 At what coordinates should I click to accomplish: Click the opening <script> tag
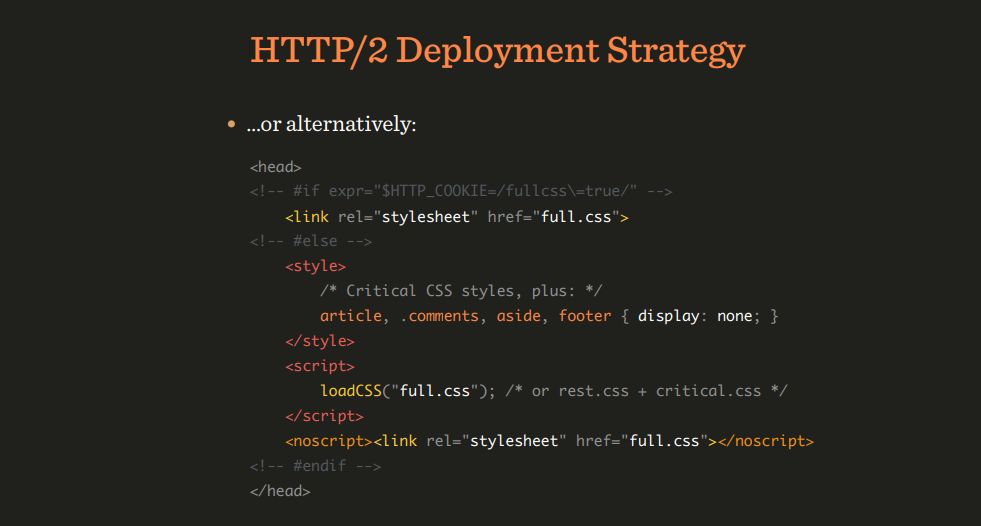pyautogui.click(x=320, y=366)
